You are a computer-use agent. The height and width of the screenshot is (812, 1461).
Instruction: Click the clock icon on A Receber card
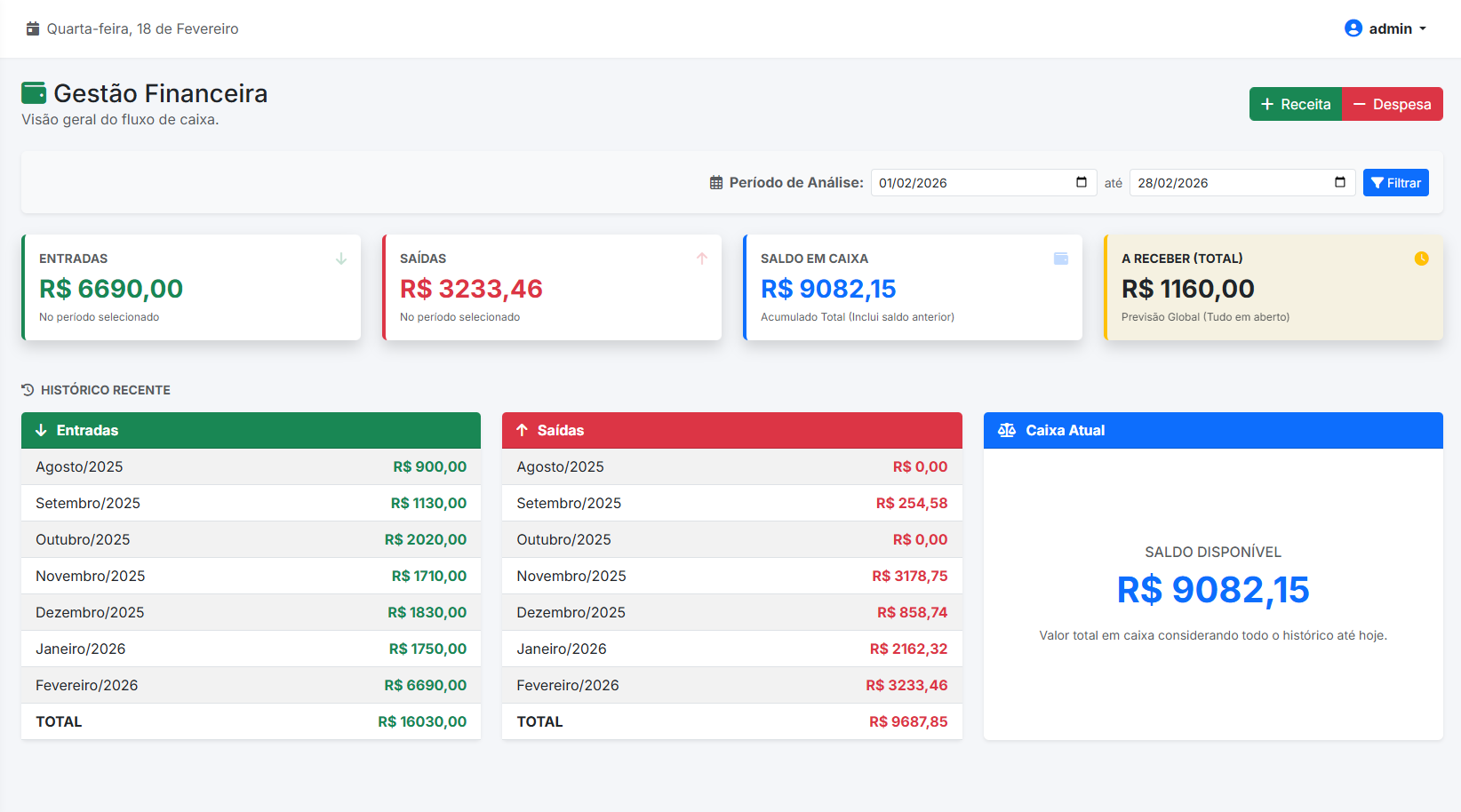(1422, 259)
